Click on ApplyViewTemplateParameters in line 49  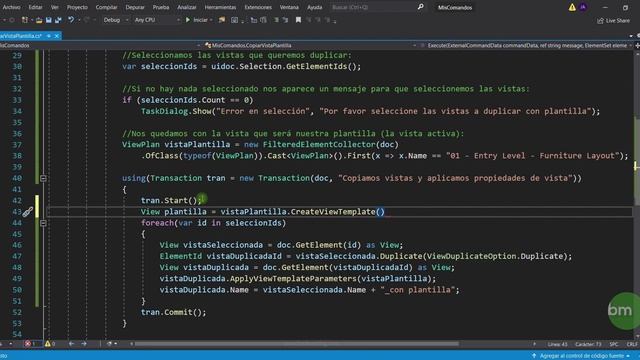click(x=293, y=279)
